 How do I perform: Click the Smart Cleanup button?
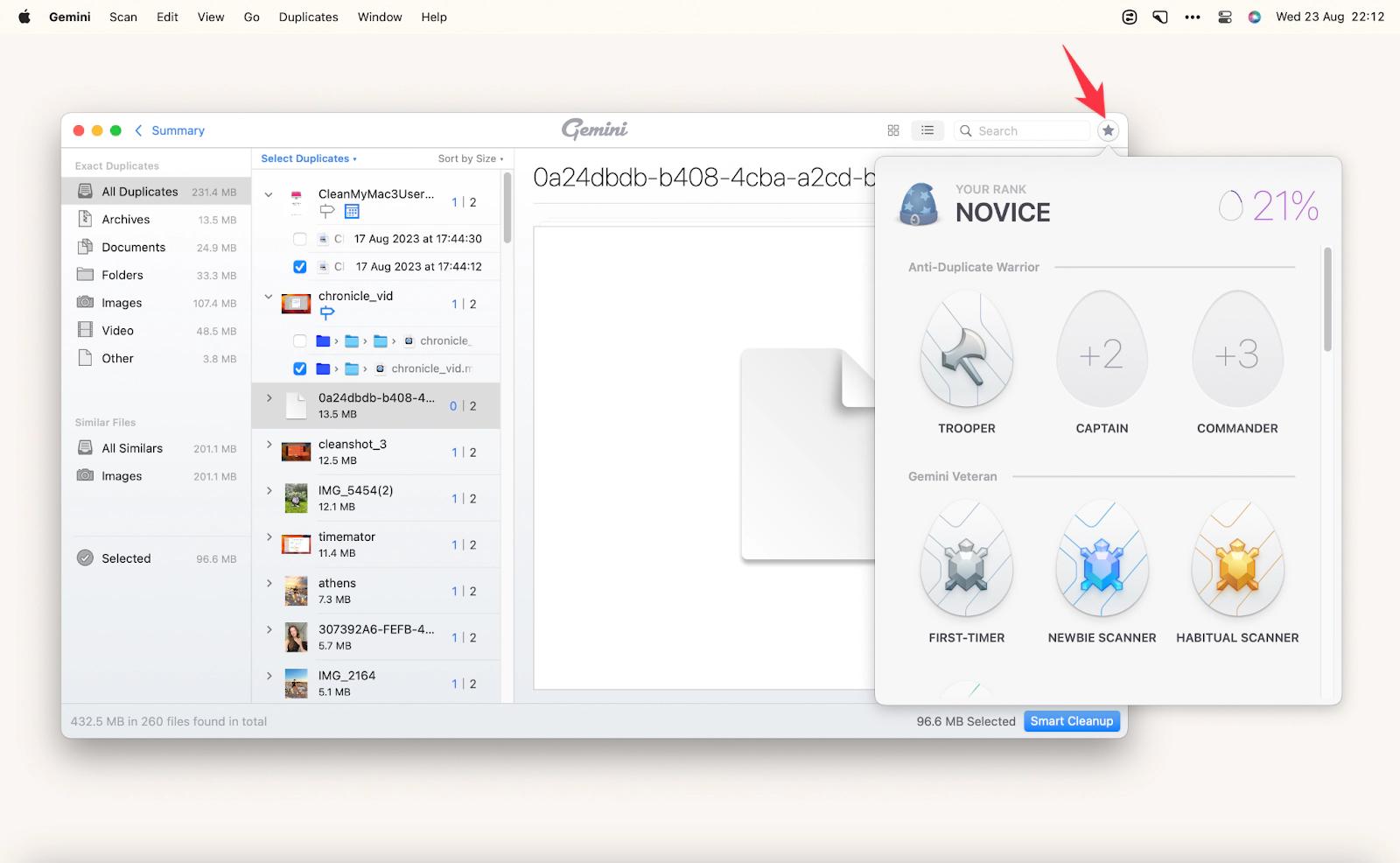click(1071, 721)
